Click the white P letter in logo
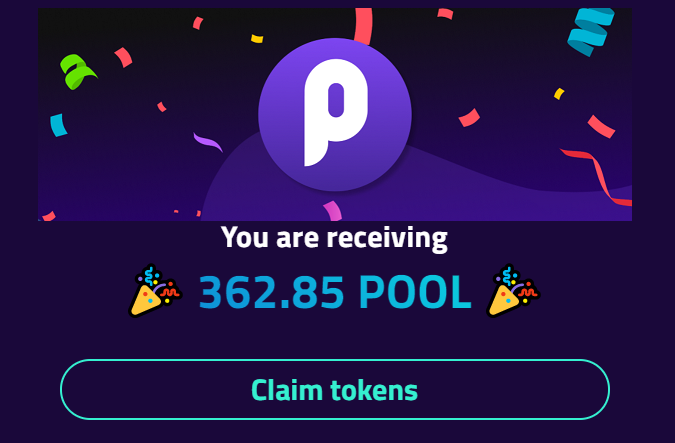Viewport: 675px width, 443px height. pos(336,112)
